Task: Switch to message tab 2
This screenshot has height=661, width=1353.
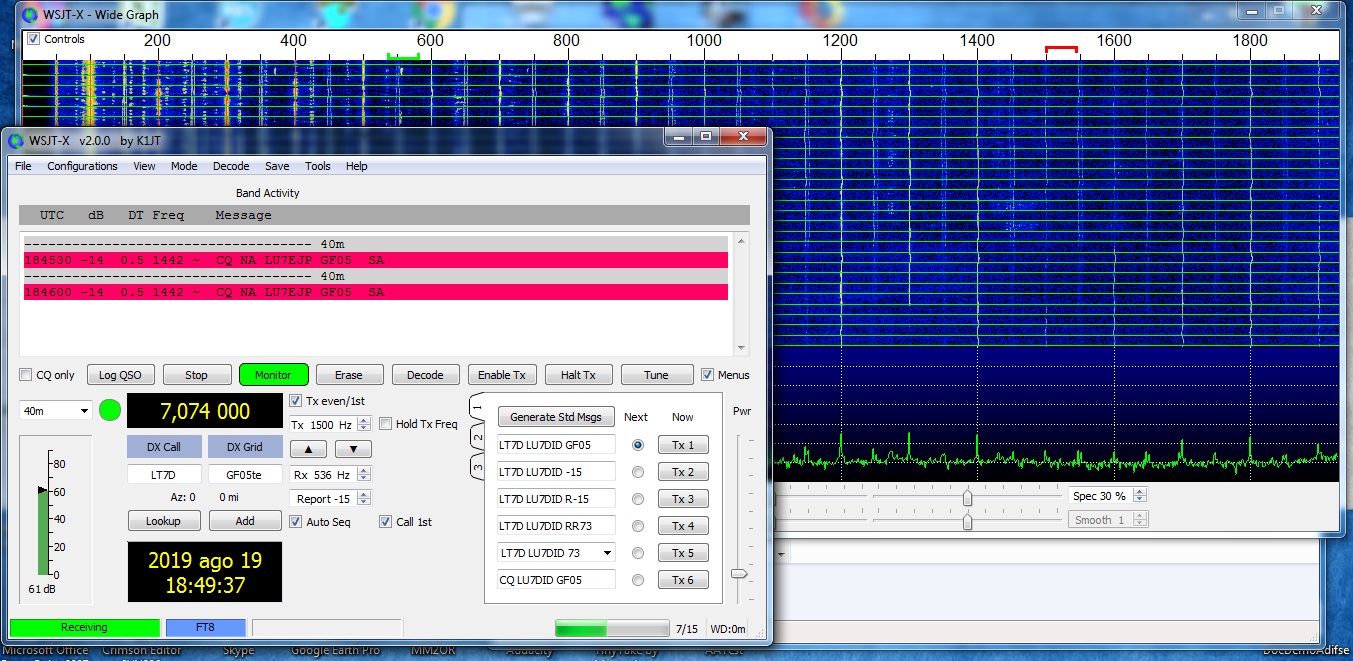Action: click(x=478, y=437)
